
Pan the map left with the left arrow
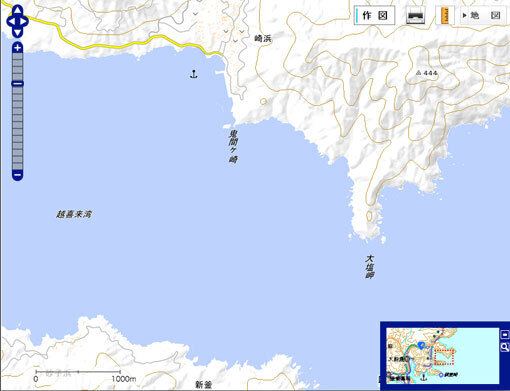[x=10, y=22]
